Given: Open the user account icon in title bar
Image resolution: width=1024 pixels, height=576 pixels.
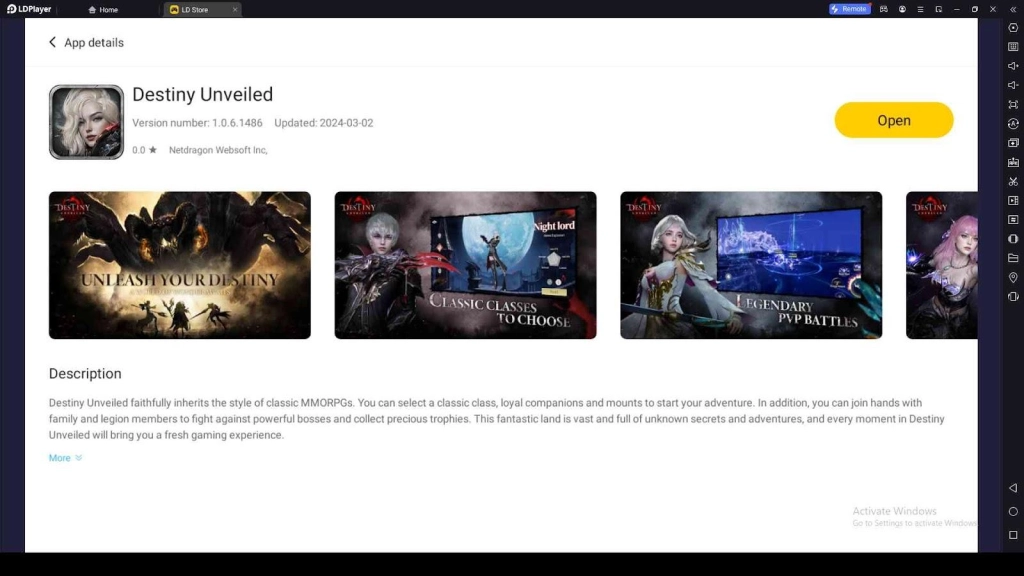Looking at the screenshot, I should [902, 9].
